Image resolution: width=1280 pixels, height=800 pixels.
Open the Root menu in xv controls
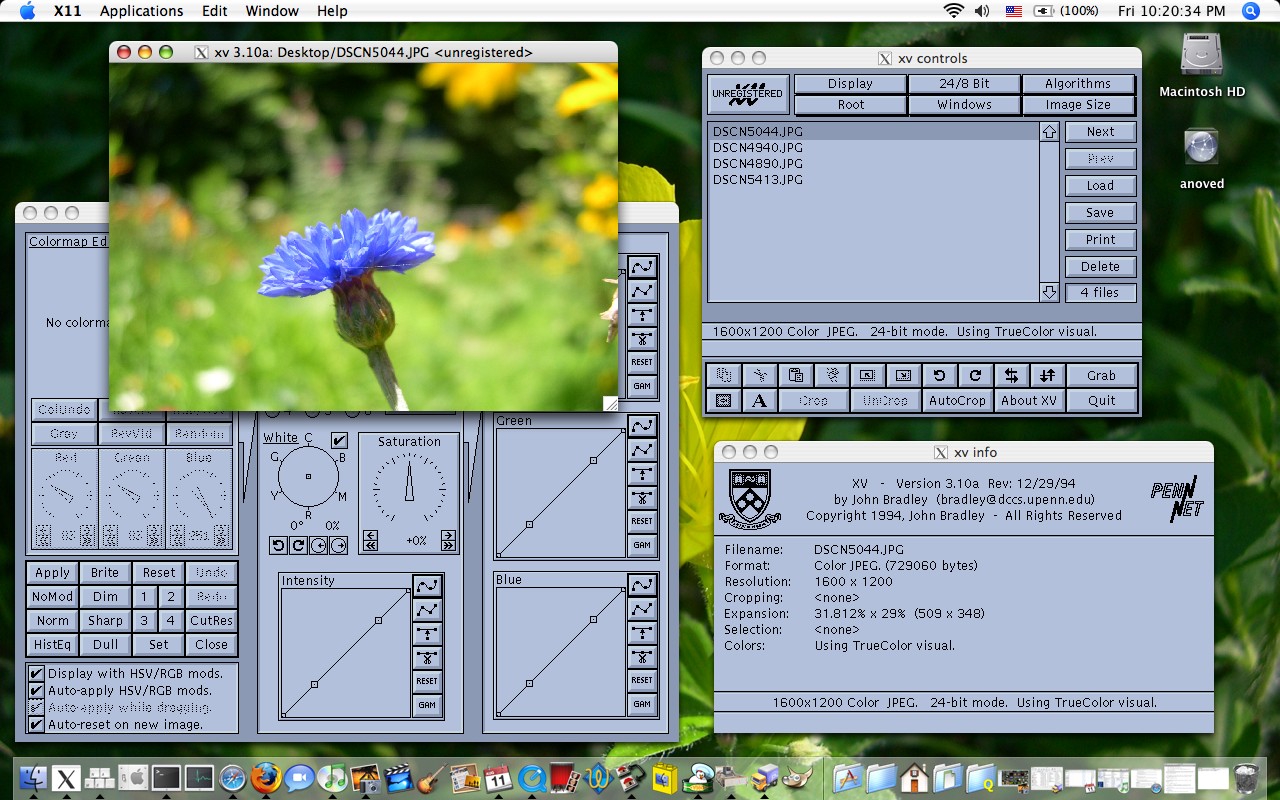[x=850, y=105]
